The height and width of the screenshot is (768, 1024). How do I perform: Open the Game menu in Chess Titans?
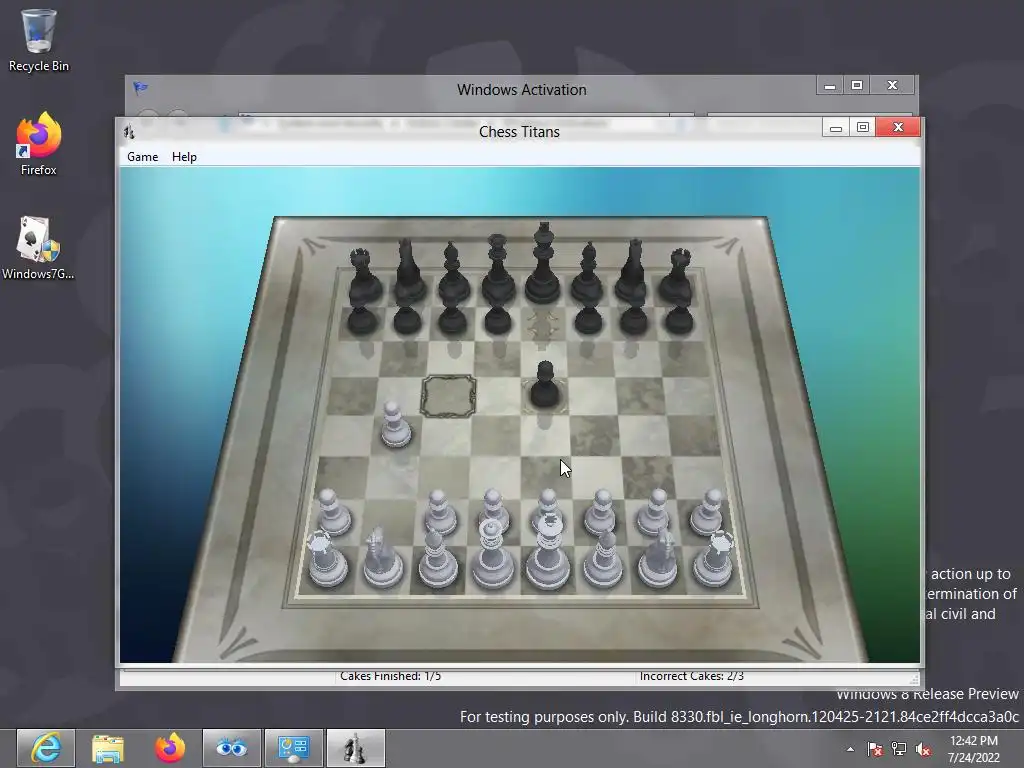142,157
